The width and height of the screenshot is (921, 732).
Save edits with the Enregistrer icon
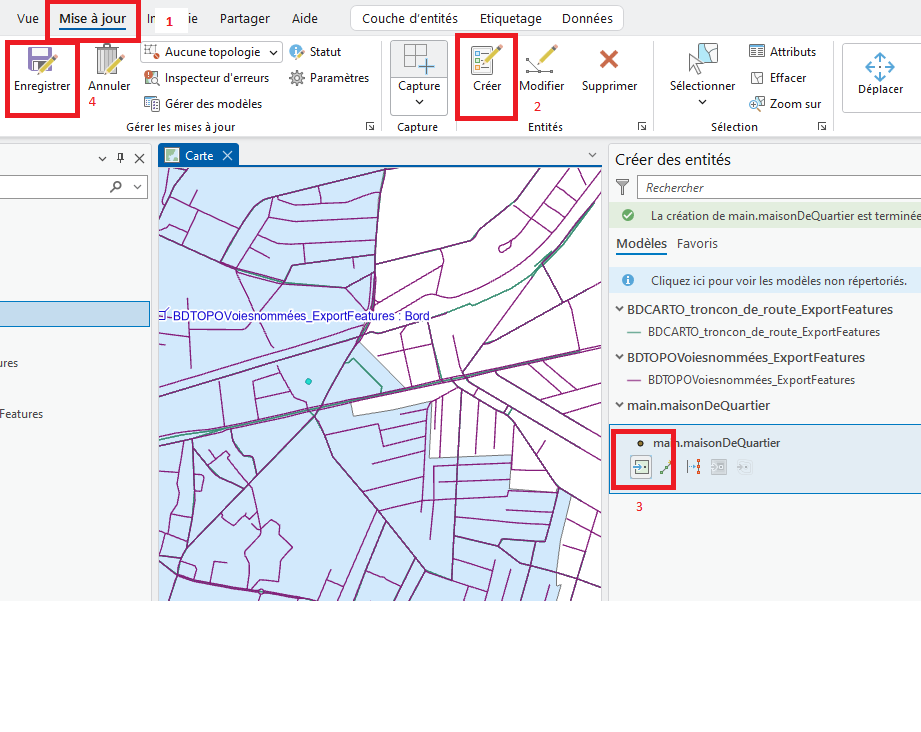pyautogui.click(x=42, y=69)
